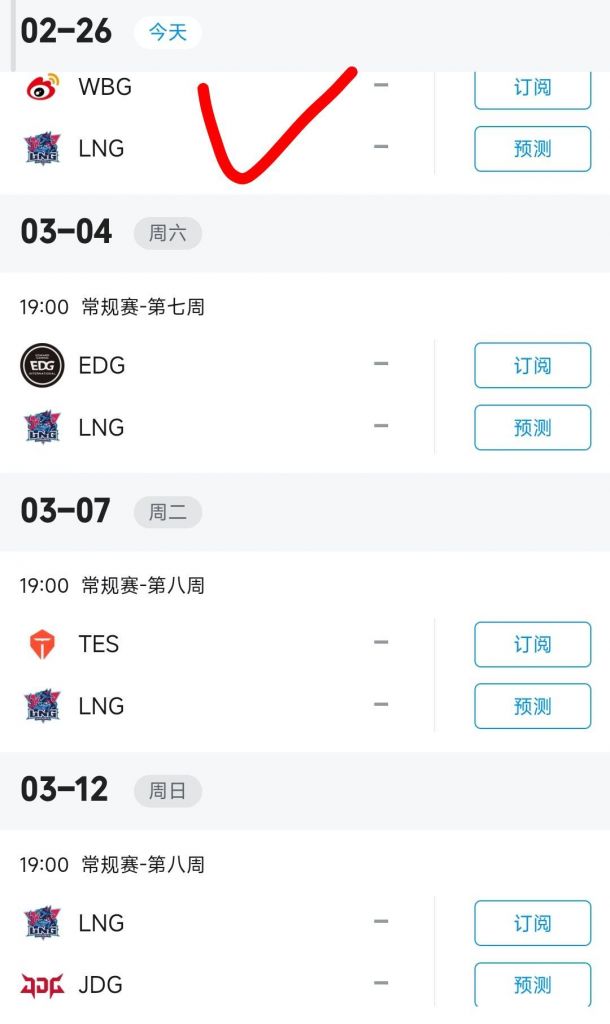Screen dimensions: 610x1024
Task: Click the LNG logo in the 03-12 match
Action: [x=40, y=922]
